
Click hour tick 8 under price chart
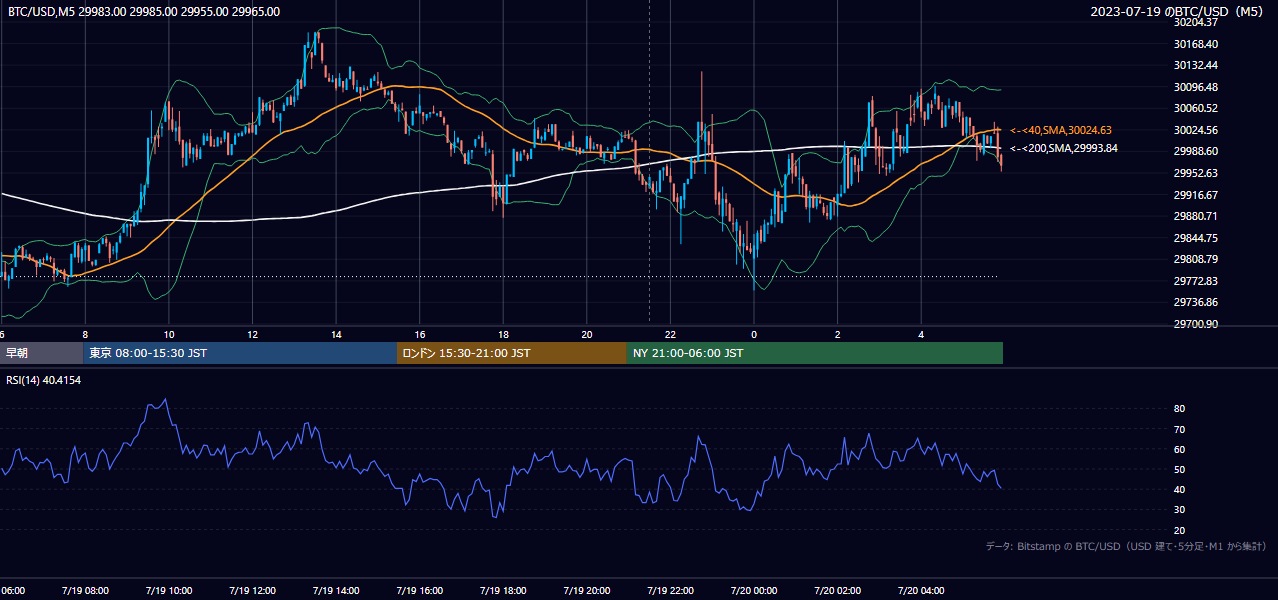[85, 335]
